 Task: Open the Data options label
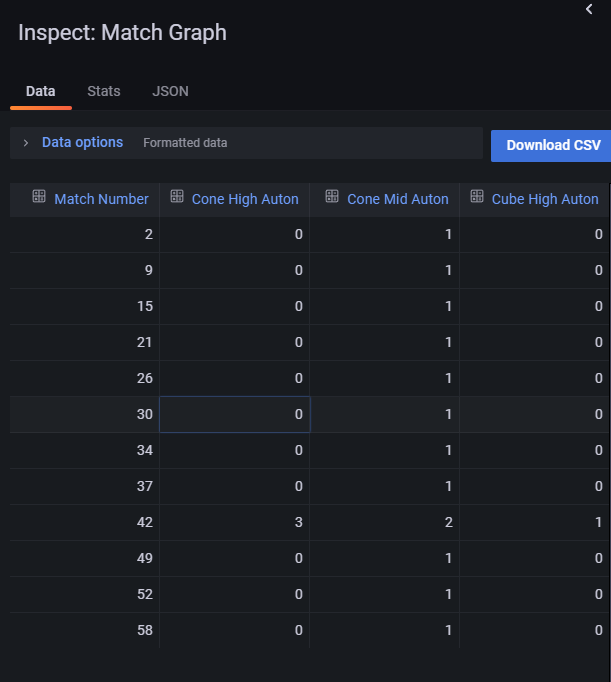pyautogui.click(x=82, y=142)
